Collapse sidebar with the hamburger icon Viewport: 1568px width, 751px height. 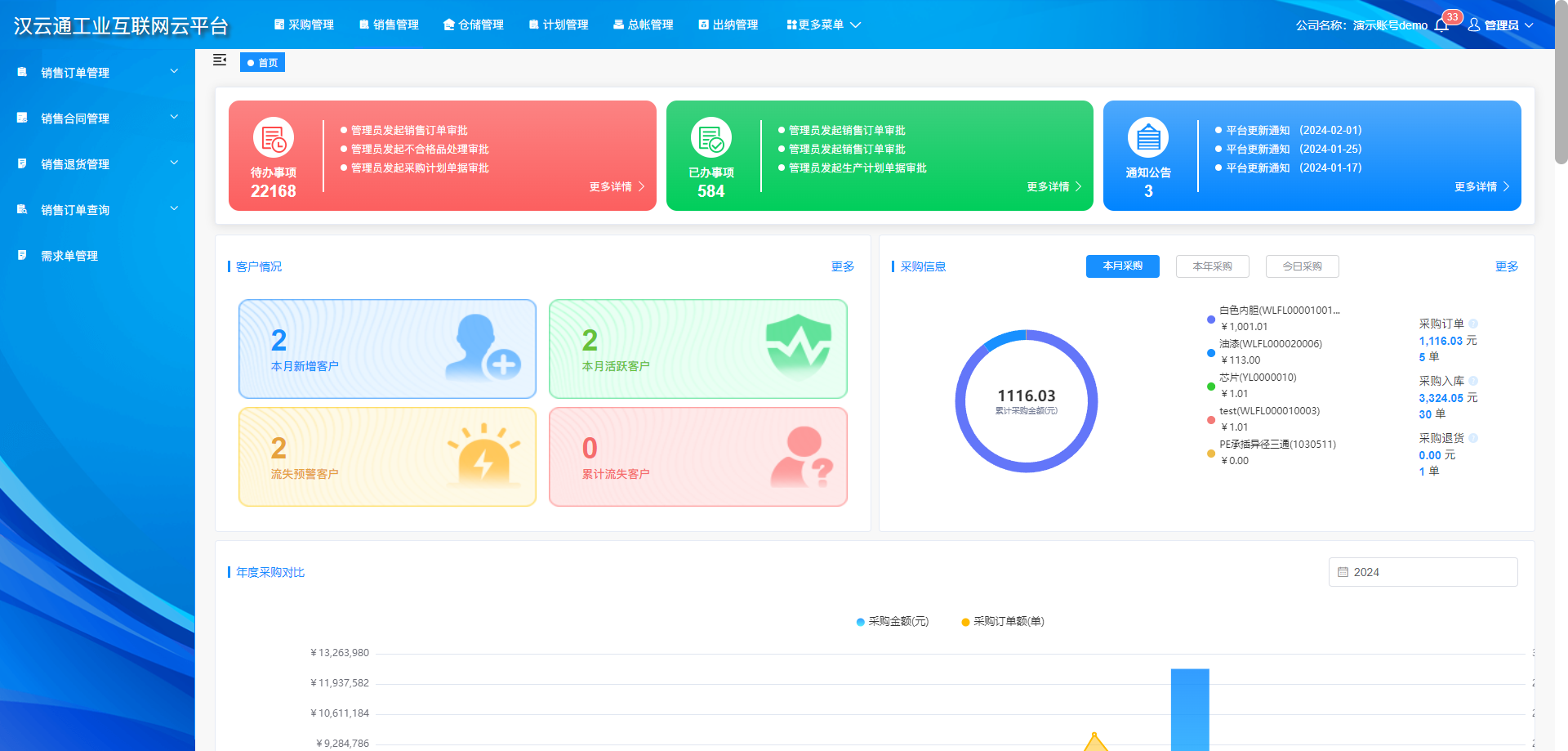220,60
